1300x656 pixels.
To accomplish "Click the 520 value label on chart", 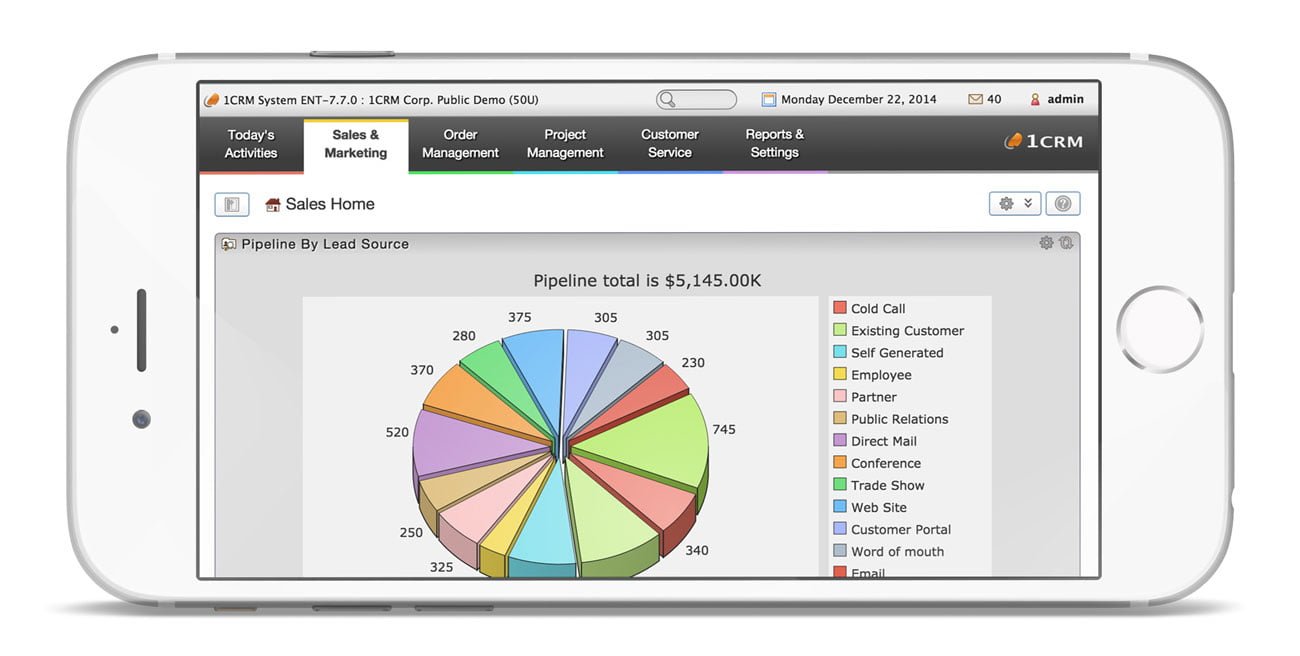I will point(397,432).
